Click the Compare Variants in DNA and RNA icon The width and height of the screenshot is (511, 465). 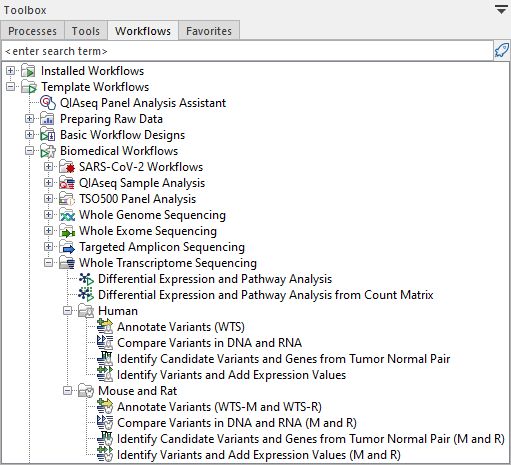[x=105, y=343]
